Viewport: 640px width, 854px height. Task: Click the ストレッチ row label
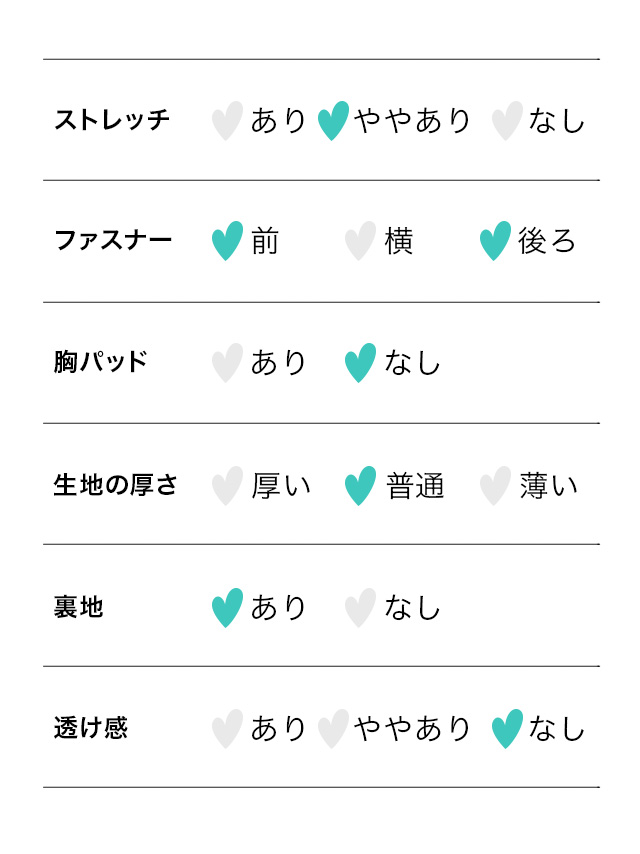coord(112,121)
